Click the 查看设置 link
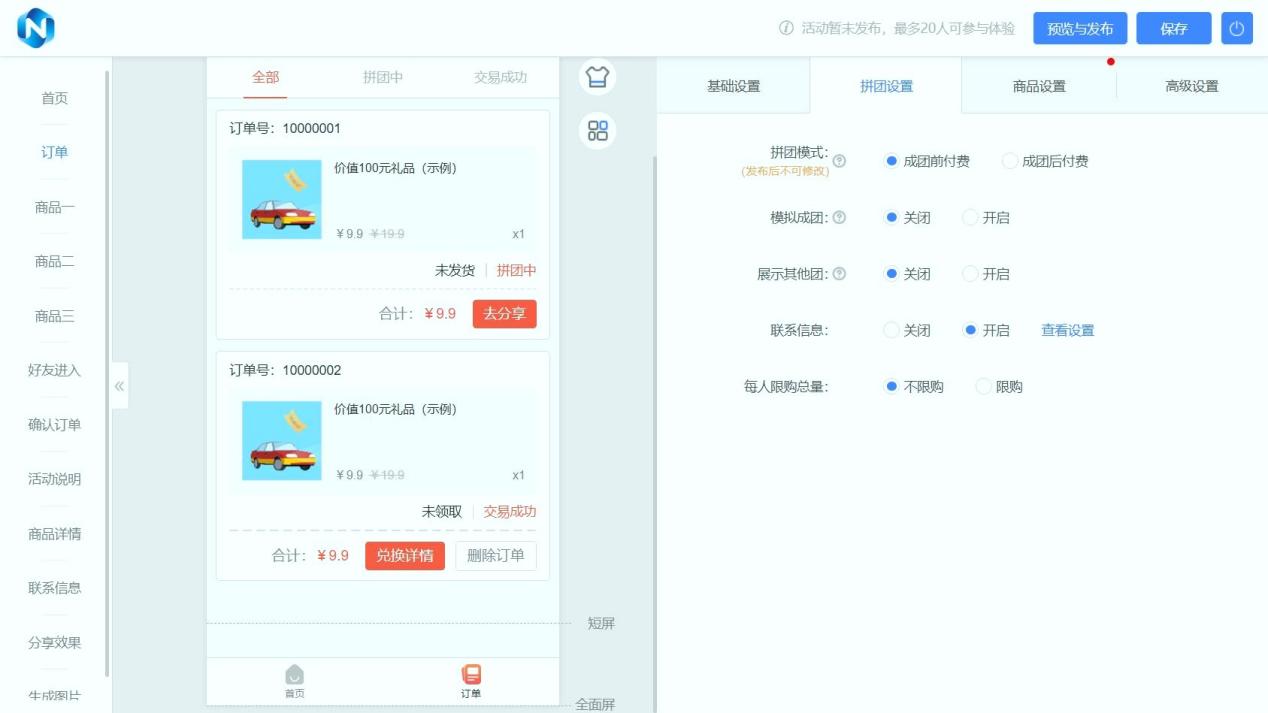 click(1067, 331)
